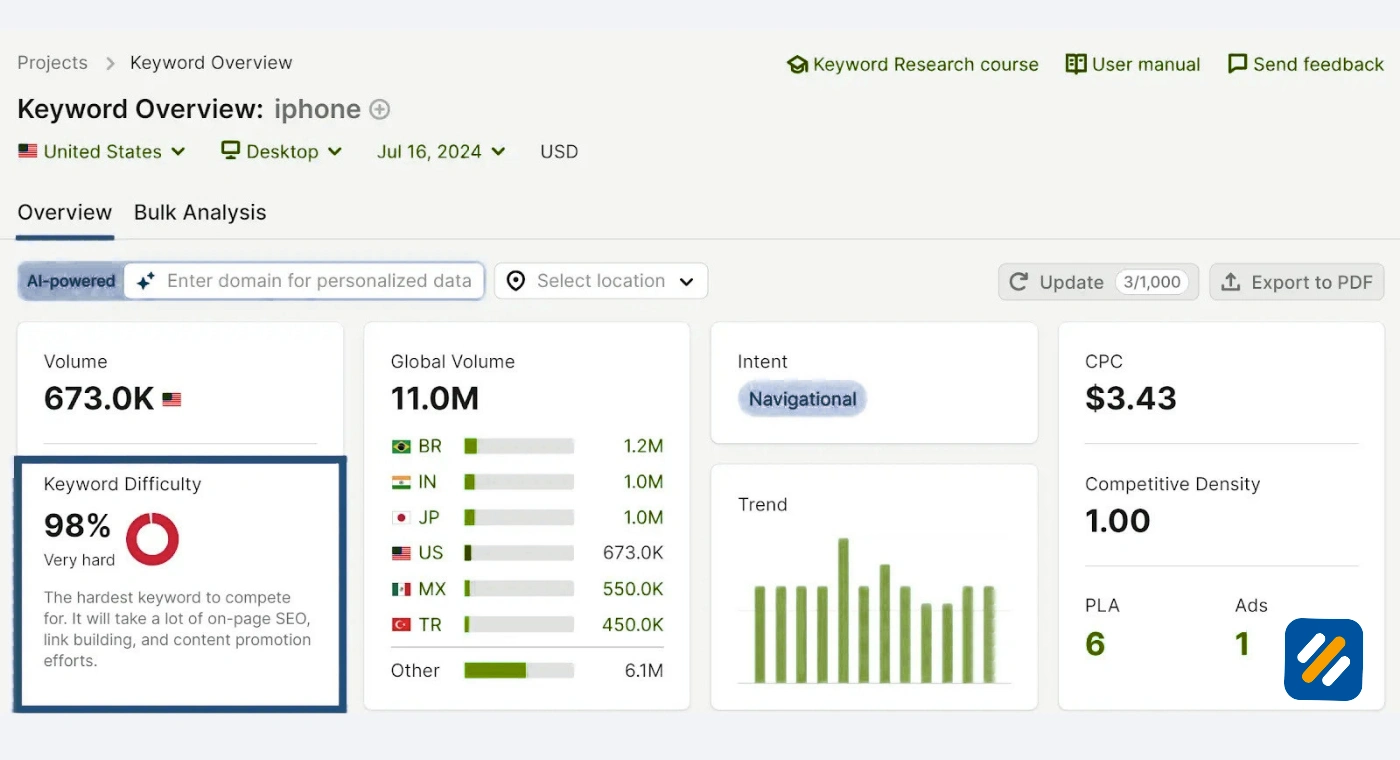The height and width of the screenshot is (760, 1400).
Task: Click the plus icon beside iphone keyword
Action: pos(380,109)
